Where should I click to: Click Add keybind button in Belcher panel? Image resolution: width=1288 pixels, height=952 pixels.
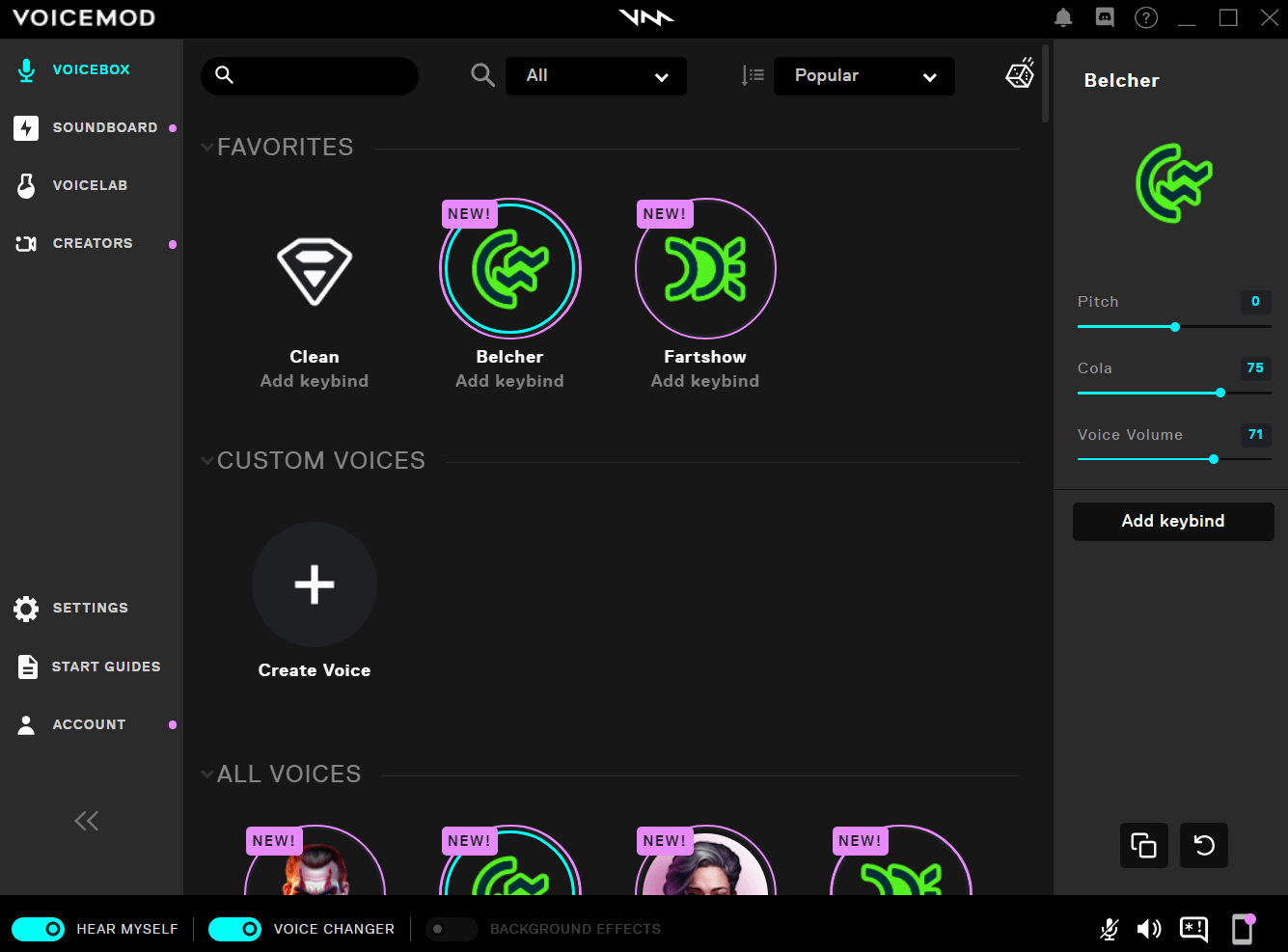(x=1173, y=521)
